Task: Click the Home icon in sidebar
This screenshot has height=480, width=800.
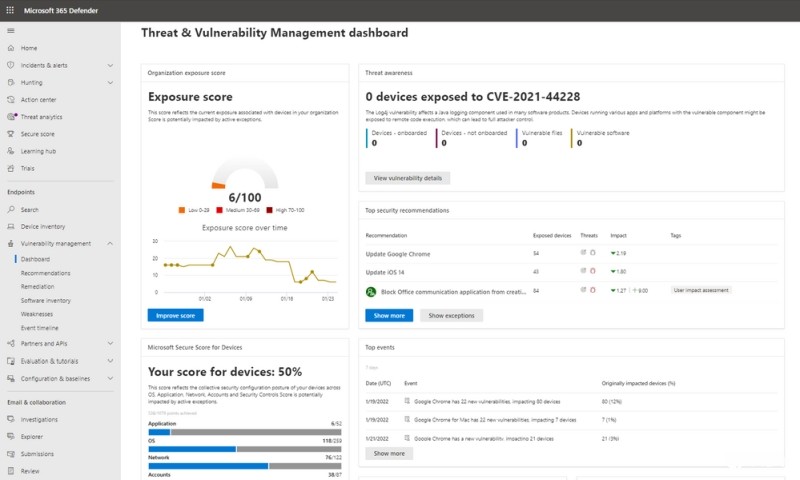Action: pos(11,48)
